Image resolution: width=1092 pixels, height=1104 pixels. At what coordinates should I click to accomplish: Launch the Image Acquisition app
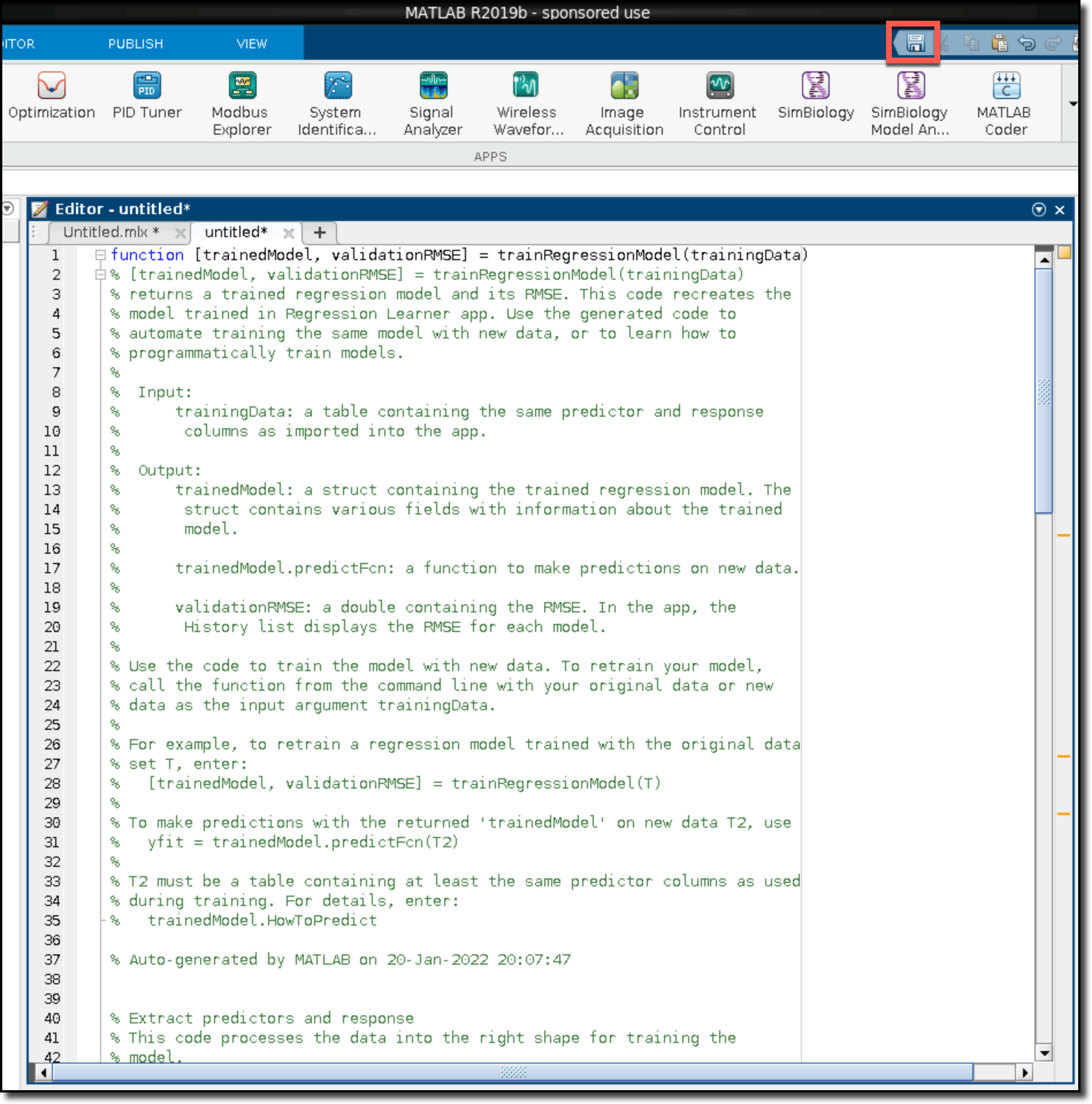(x=624, y=104)
